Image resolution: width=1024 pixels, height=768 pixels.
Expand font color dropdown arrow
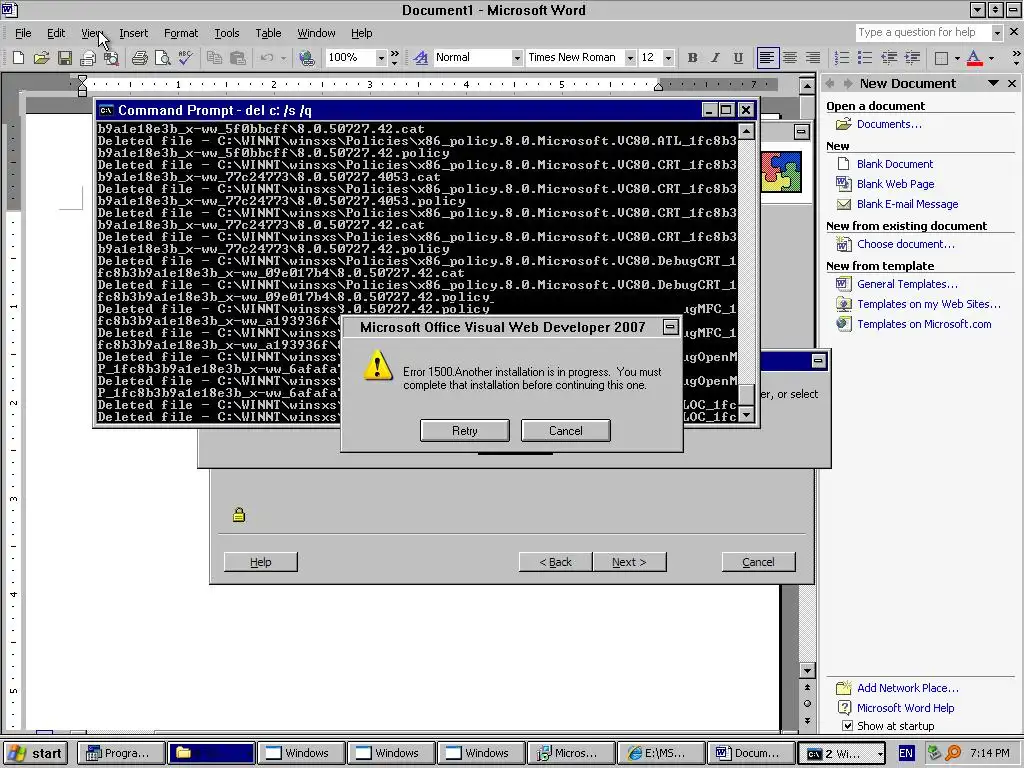click(x=991, y=58)
